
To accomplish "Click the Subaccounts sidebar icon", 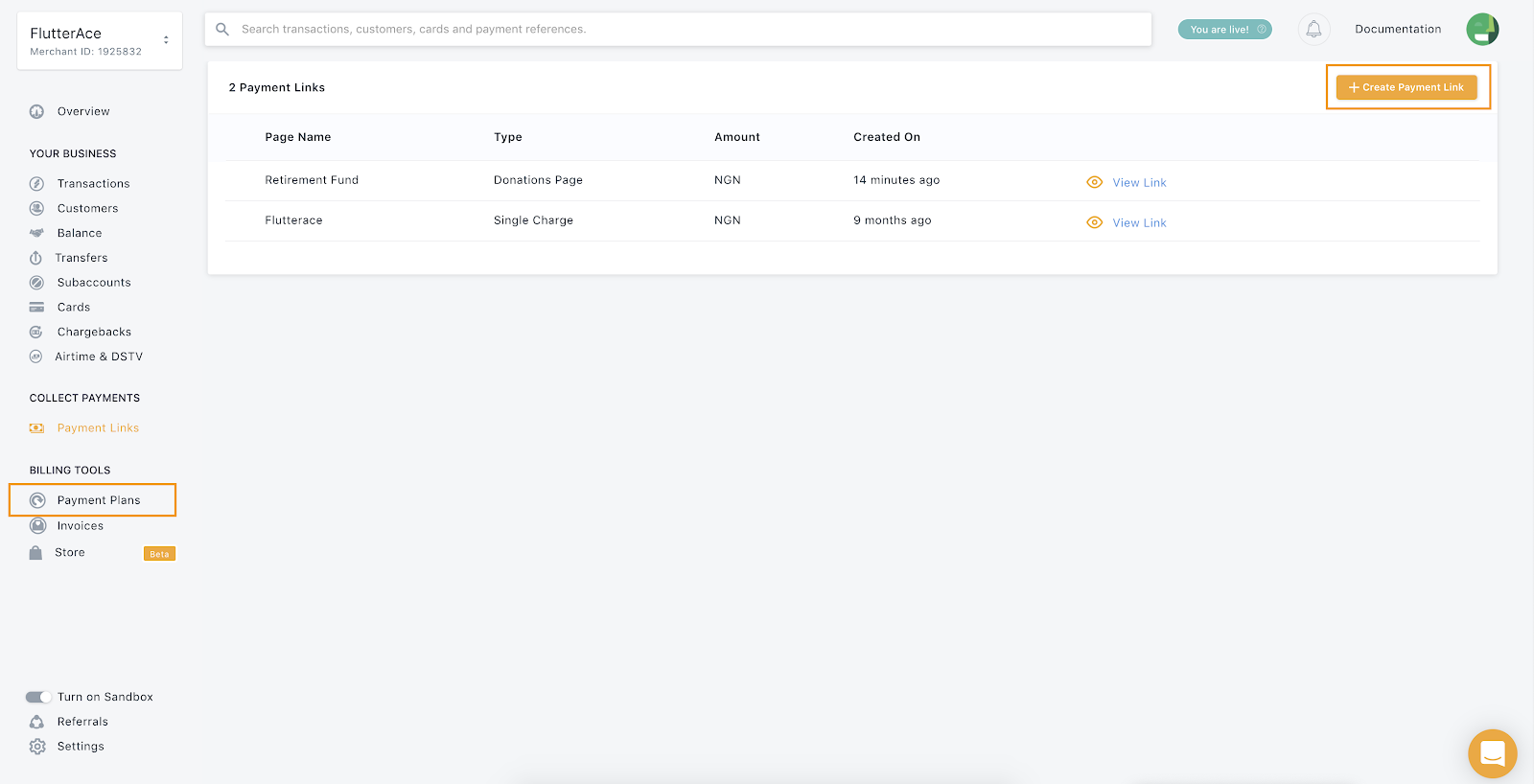I will 36,283.
